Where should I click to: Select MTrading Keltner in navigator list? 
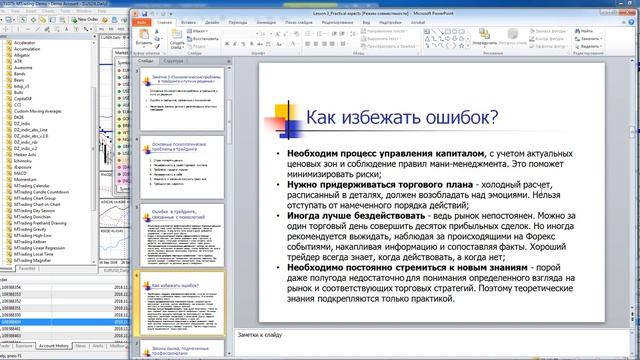point(30,242)
